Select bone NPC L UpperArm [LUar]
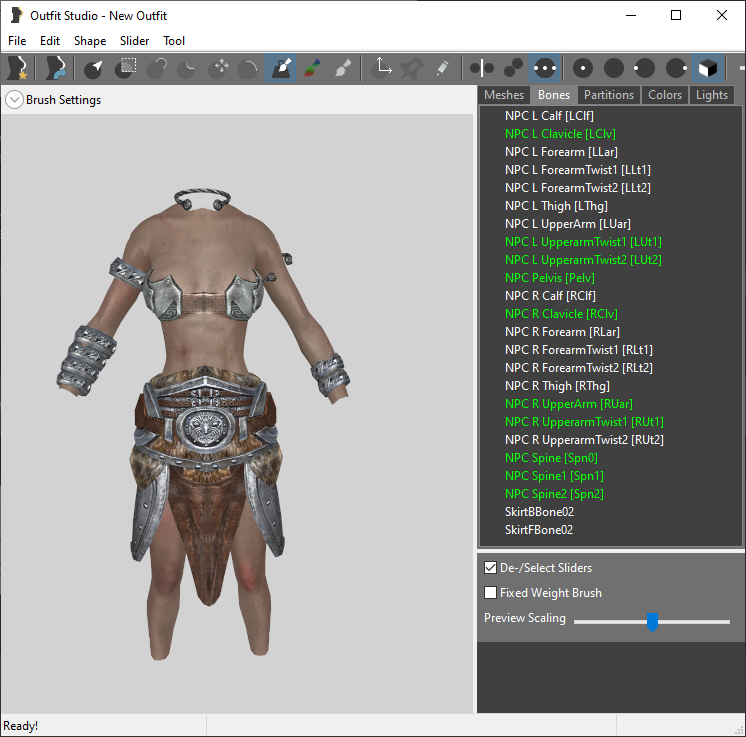The image size is (746, 737). pos(568,224)
